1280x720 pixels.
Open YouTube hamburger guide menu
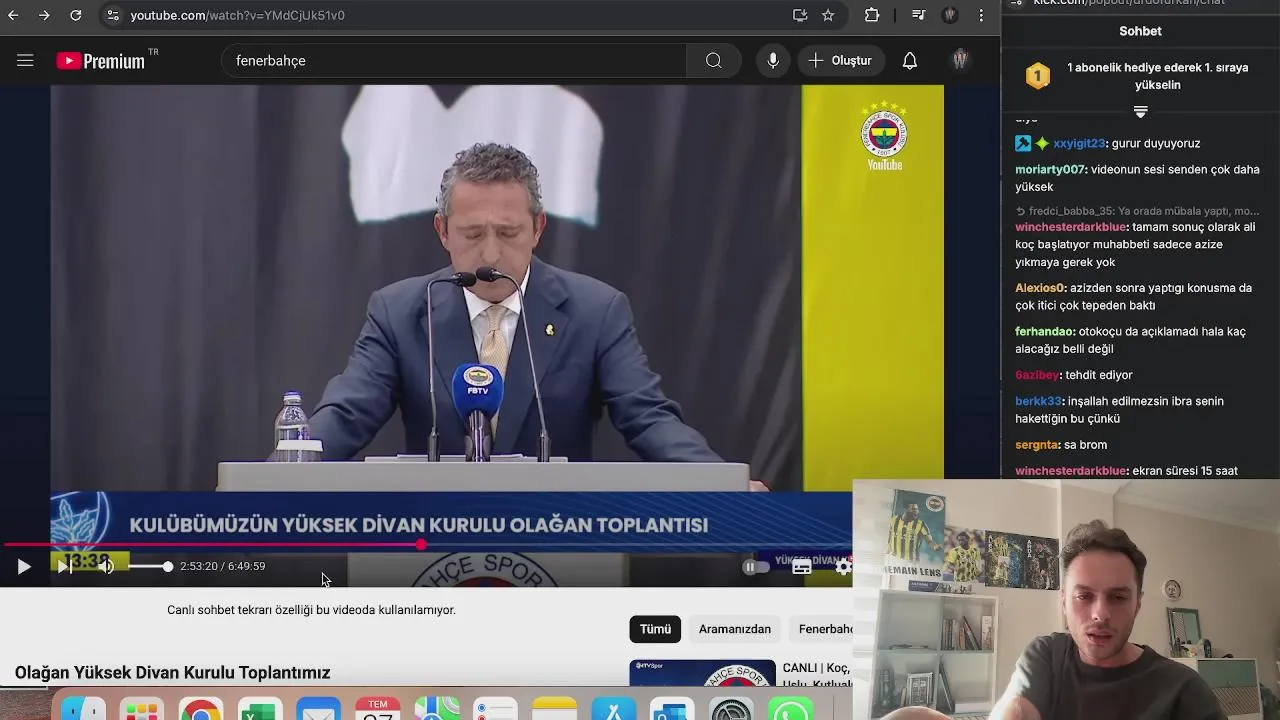(x=25, y=61)
